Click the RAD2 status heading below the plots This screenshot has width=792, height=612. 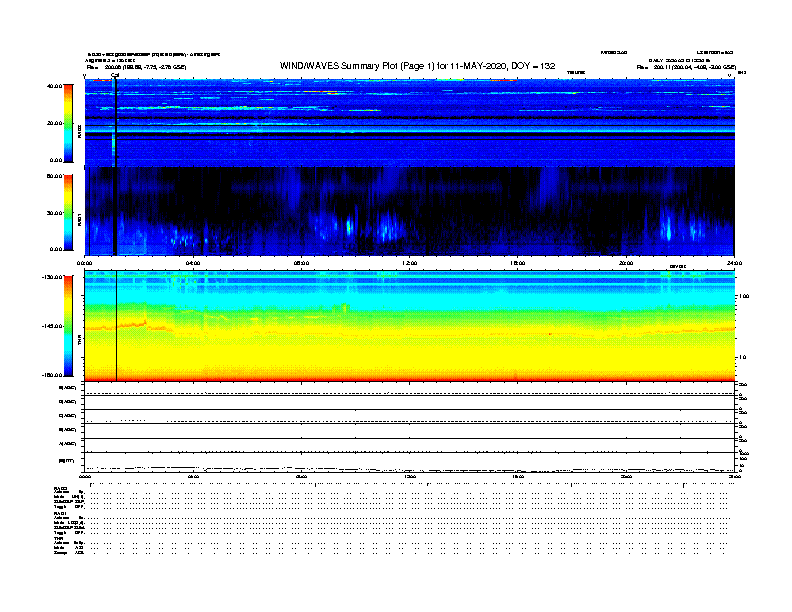pos(60,488)
